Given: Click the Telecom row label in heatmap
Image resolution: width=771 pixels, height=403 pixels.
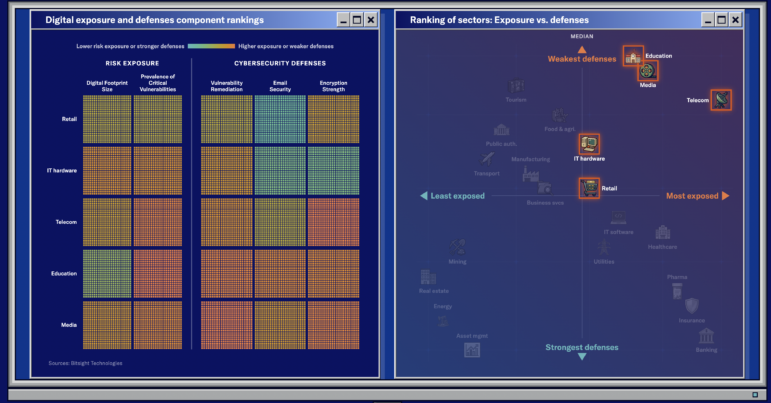Looking at the screenshot, I should click(66, 222).
